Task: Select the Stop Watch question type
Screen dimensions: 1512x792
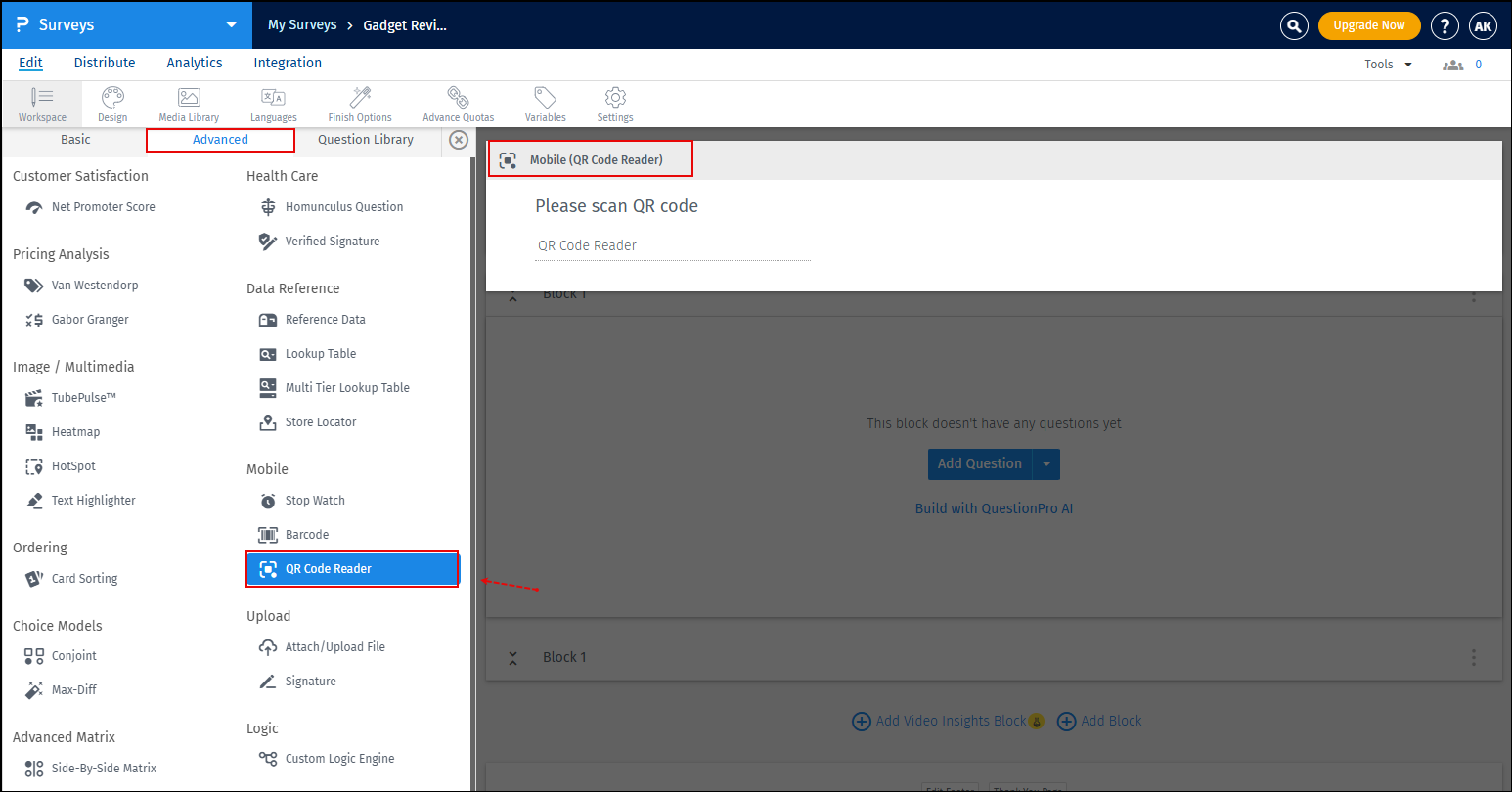Action: click(x=314, y=500)
